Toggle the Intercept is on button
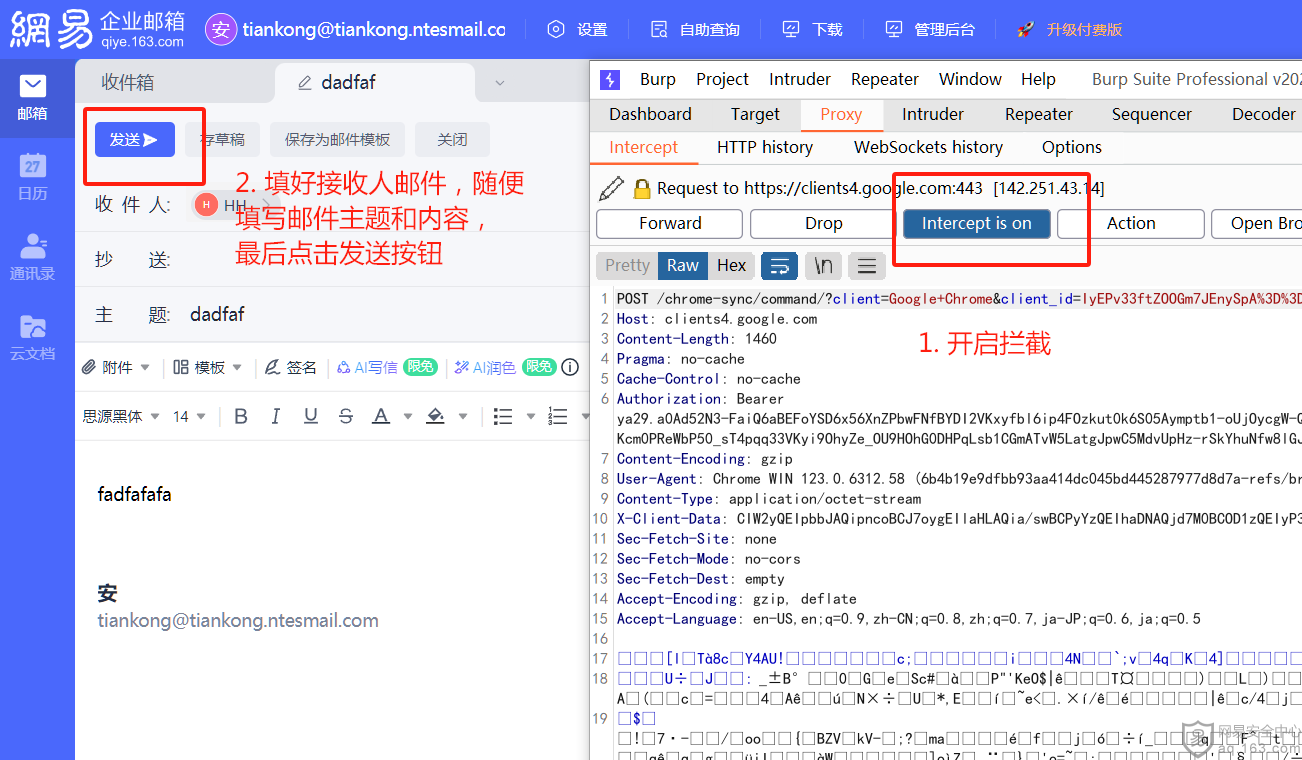This screenshot has height=760, width=1302. (x=977, y=223)
